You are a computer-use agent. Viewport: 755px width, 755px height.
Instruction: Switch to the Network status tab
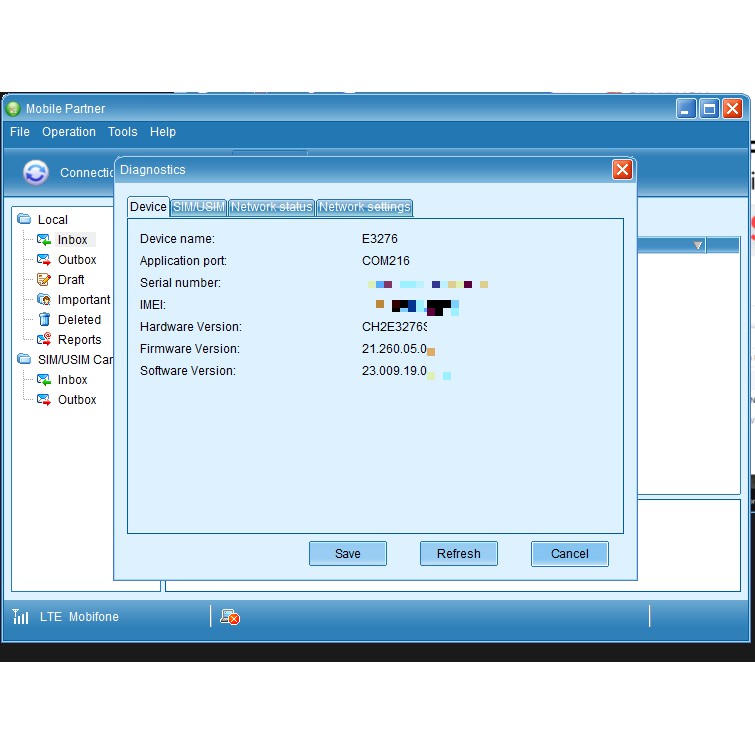[271, 207]
